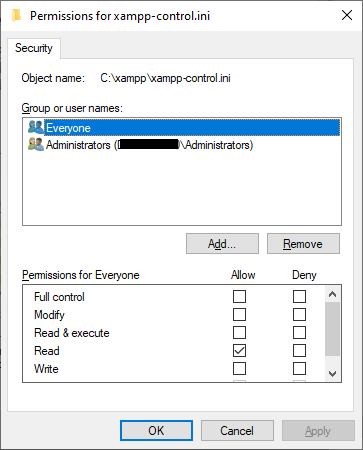Viewport: 363px width, 450px height.
Task: Click permissions list scroll up arrow
Action: pos(332,294)
